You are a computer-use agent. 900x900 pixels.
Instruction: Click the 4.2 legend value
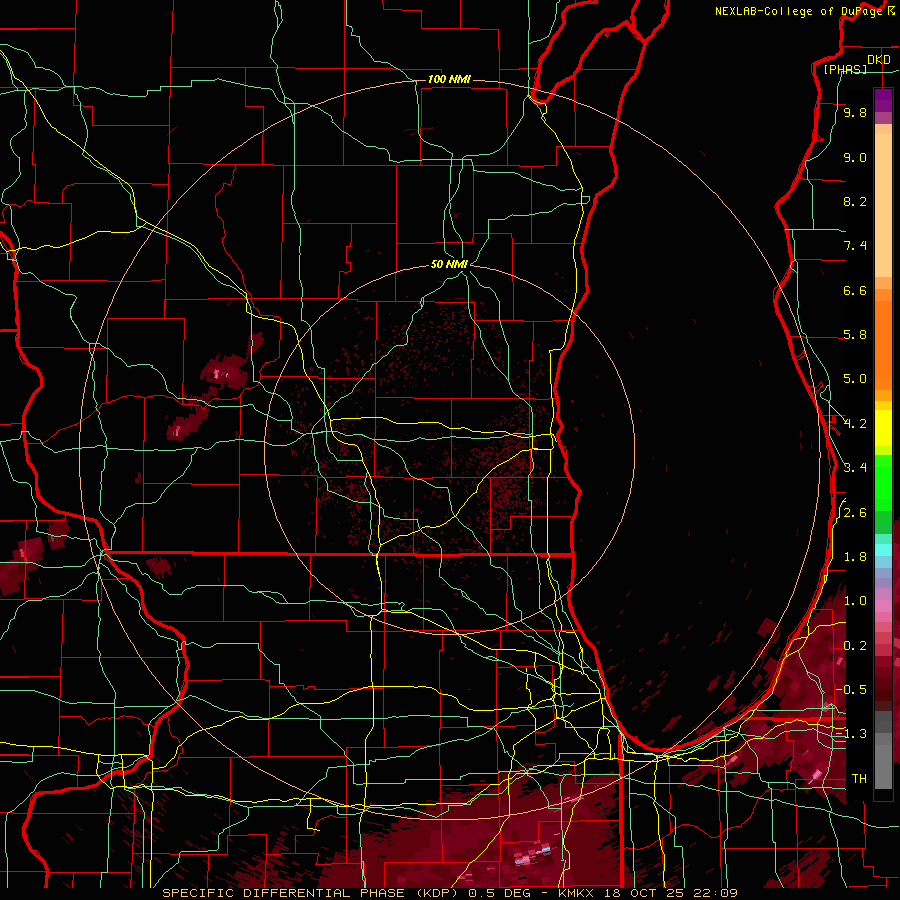[855, 424]
